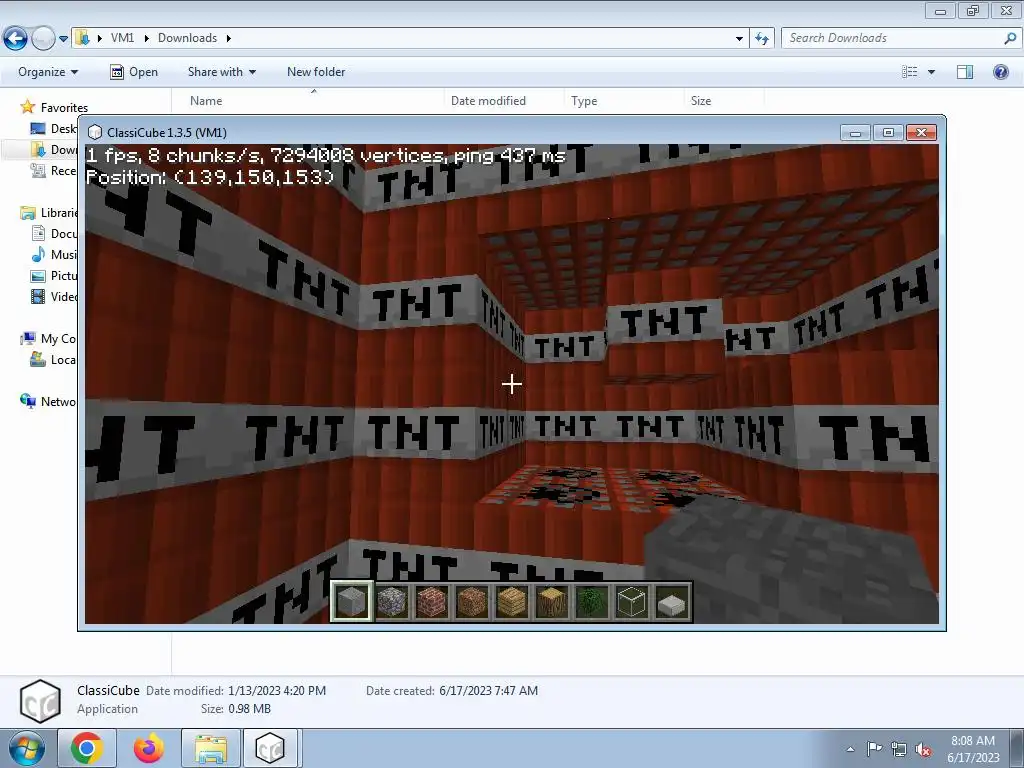Select the dirt block in the hotbar
The image size is (1024, 768).
coord(472,601)
